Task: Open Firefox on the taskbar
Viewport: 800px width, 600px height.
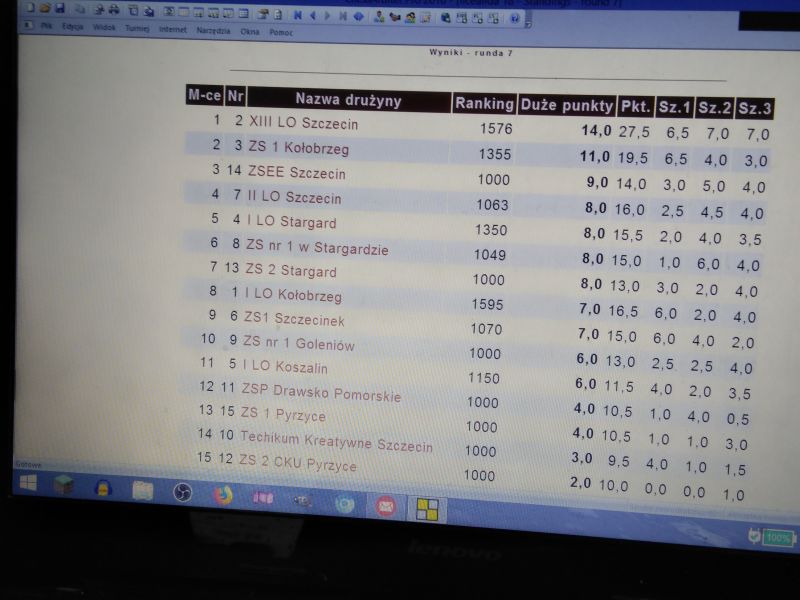Action: [x=223, y=495]
